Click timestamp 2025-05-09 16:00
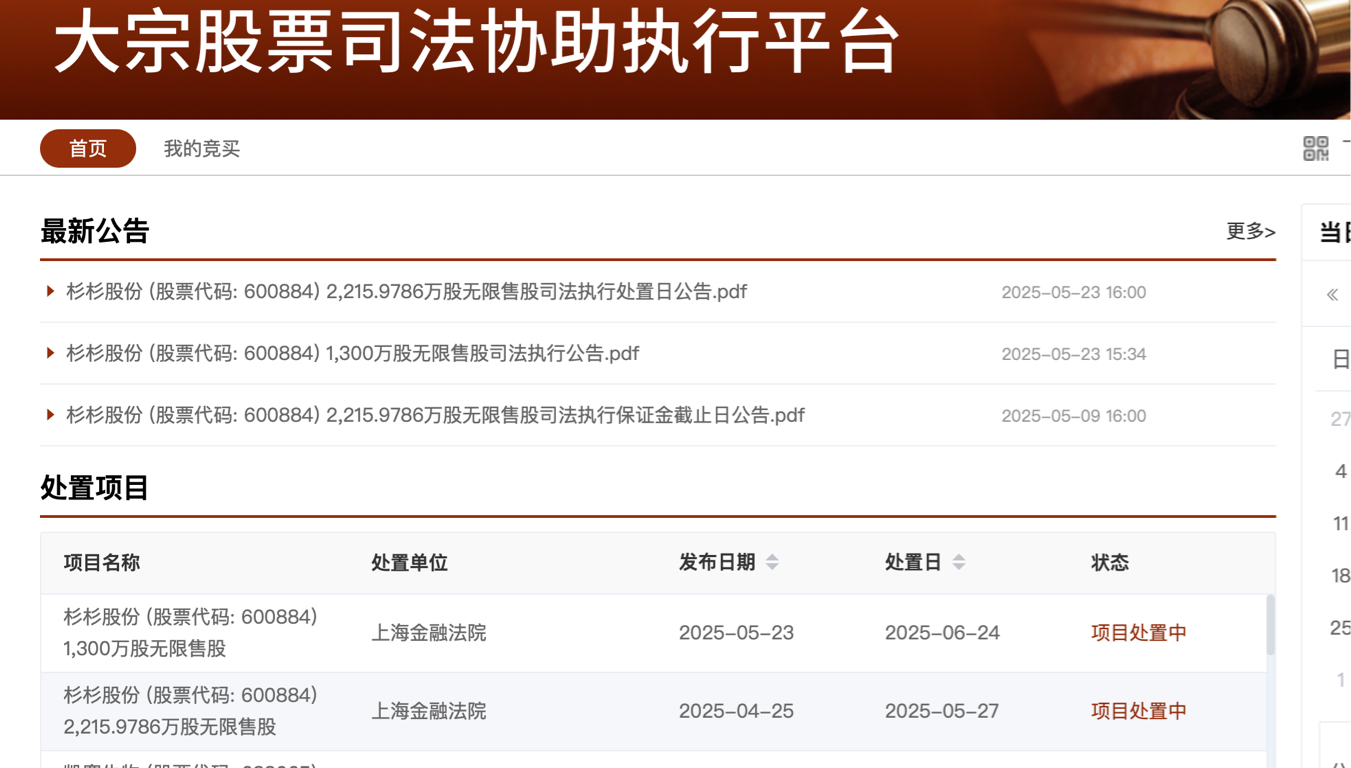The image size is (1351, 768). pos(1074,416)
